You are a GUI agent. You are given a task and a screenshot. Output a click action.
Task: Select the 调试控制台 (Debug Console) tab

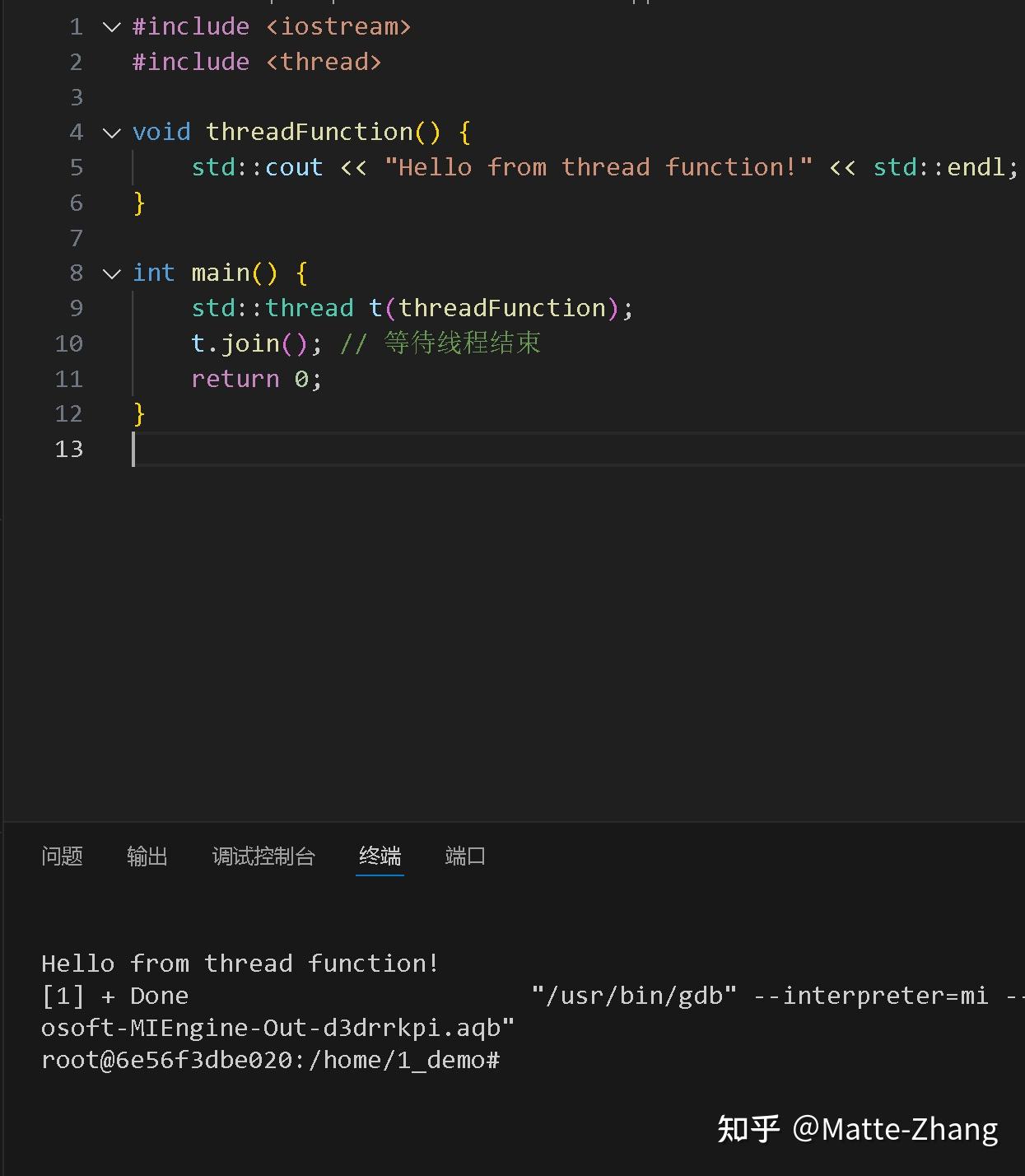click(x=264, y=856)
